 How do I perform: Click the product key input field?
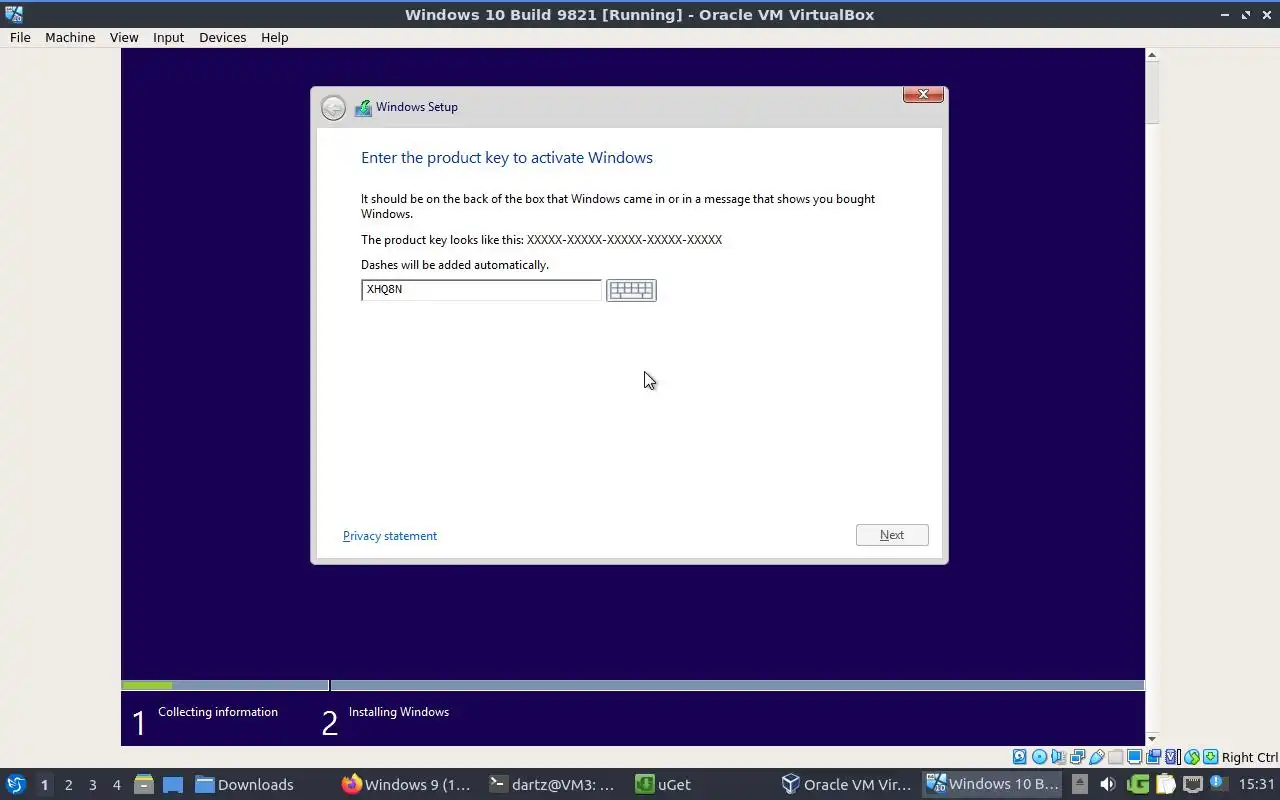481,290
